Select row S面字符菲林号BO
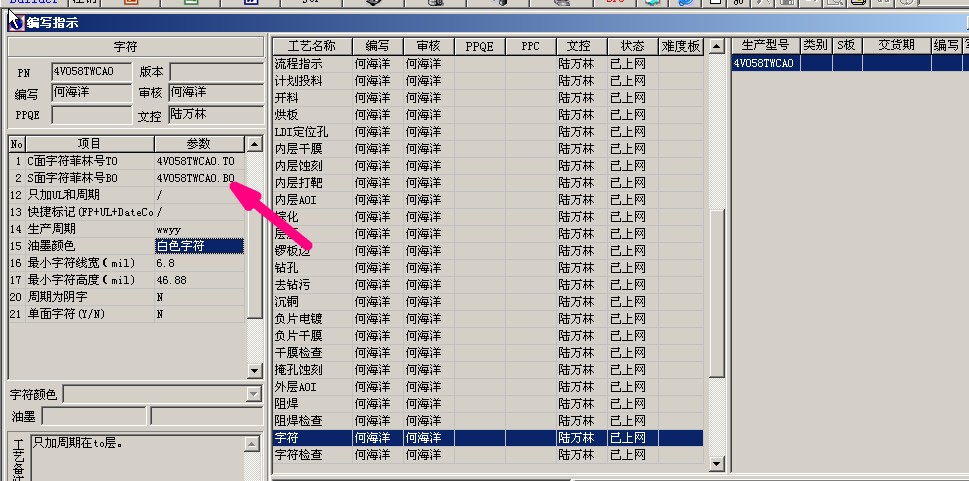This screenshot has width=969, height=481. coord(127,178)
